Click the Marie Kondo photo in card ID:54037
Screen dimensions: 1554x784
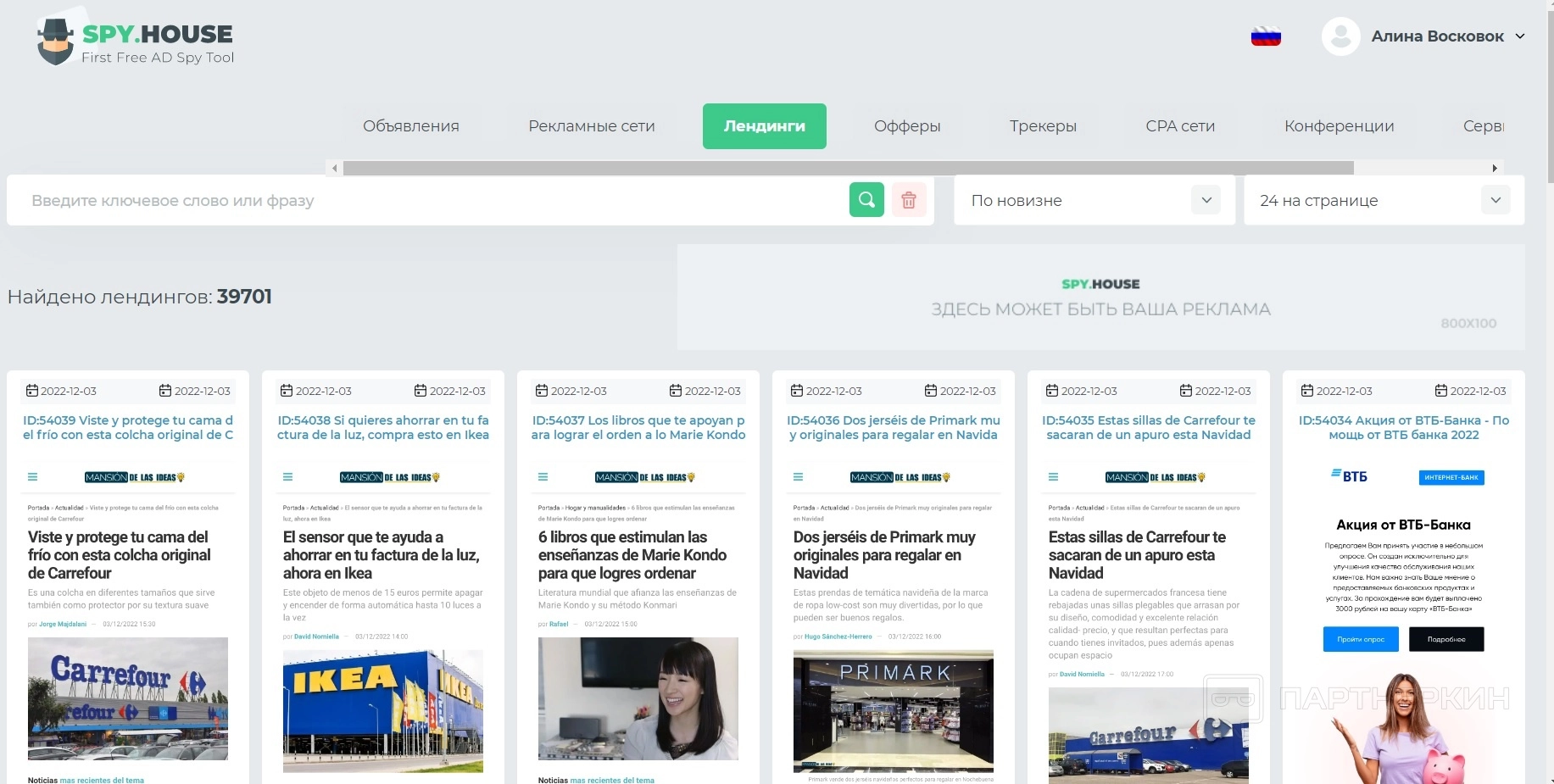(x=638, y=698)
